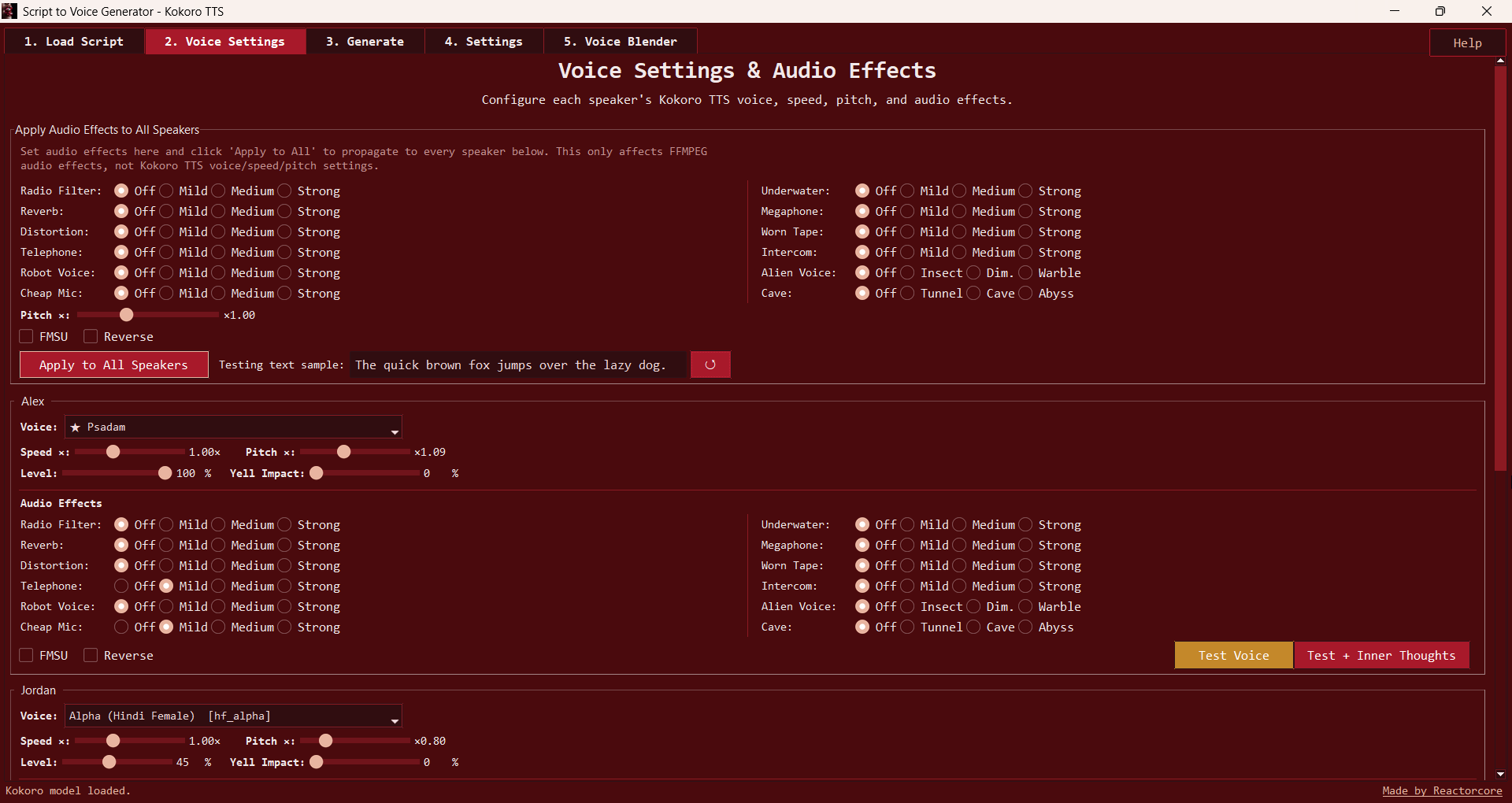Click the scrollbar up arrow
The image size is (1512, 803).
[x=1500, y=61]
